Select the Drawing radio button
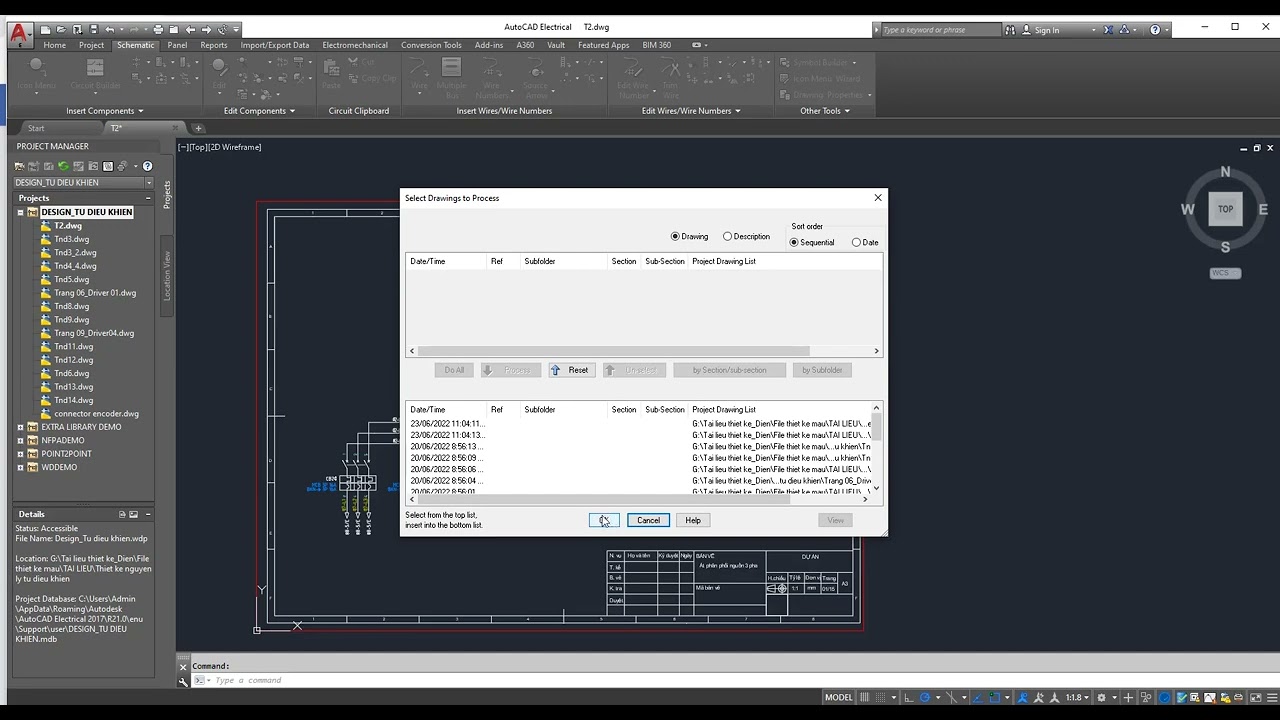Screen dimensions: 1280x720 pyautogui.click(x=676, y=237)
